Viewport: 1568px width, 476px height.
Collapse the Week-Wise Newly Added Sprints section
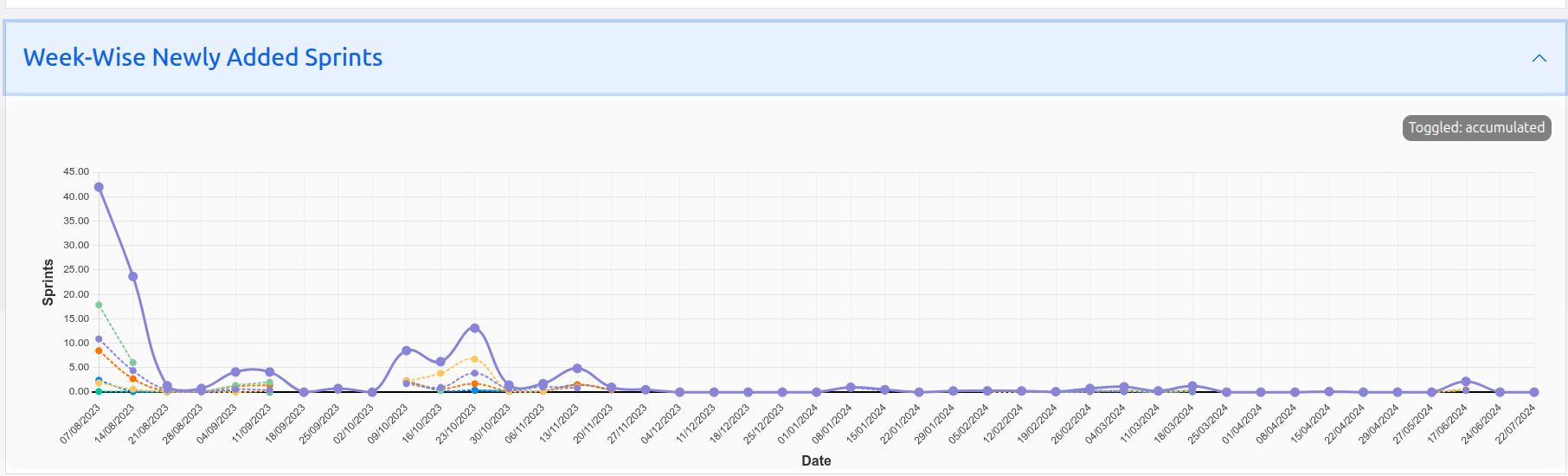pos(1539,58)
